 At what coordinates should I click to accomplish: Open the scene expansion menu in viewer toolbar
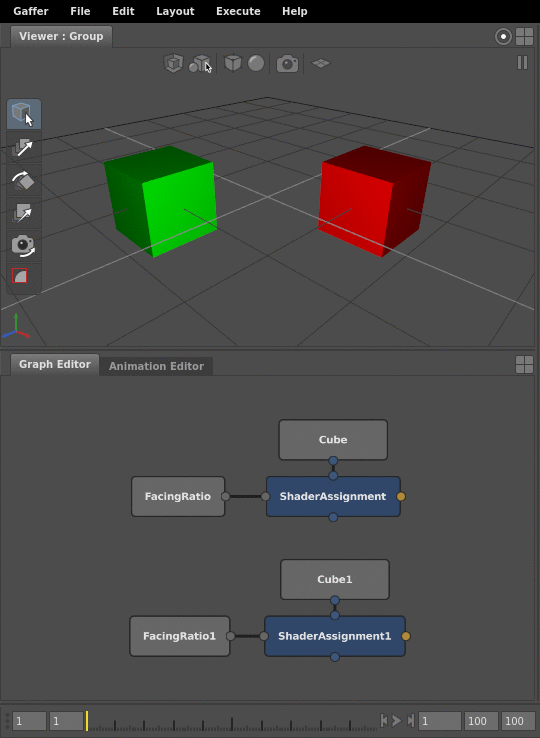point(173,63)
